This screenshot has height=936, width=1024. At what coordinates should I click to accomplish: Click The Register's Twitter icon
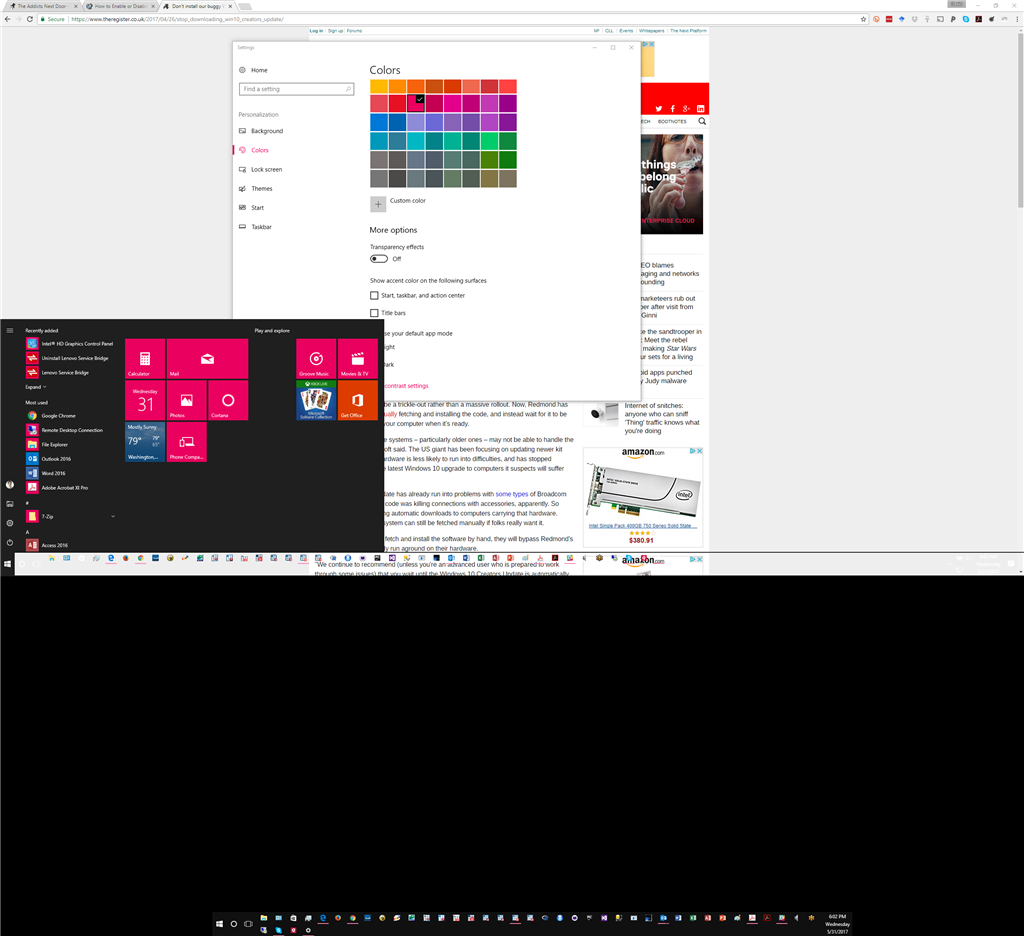(x=659, y=109)
